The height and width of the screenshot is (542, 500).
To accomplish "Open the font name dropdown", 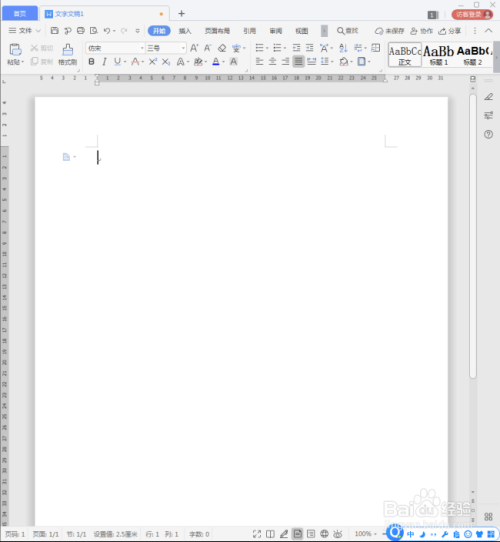I will click(115, 48).
